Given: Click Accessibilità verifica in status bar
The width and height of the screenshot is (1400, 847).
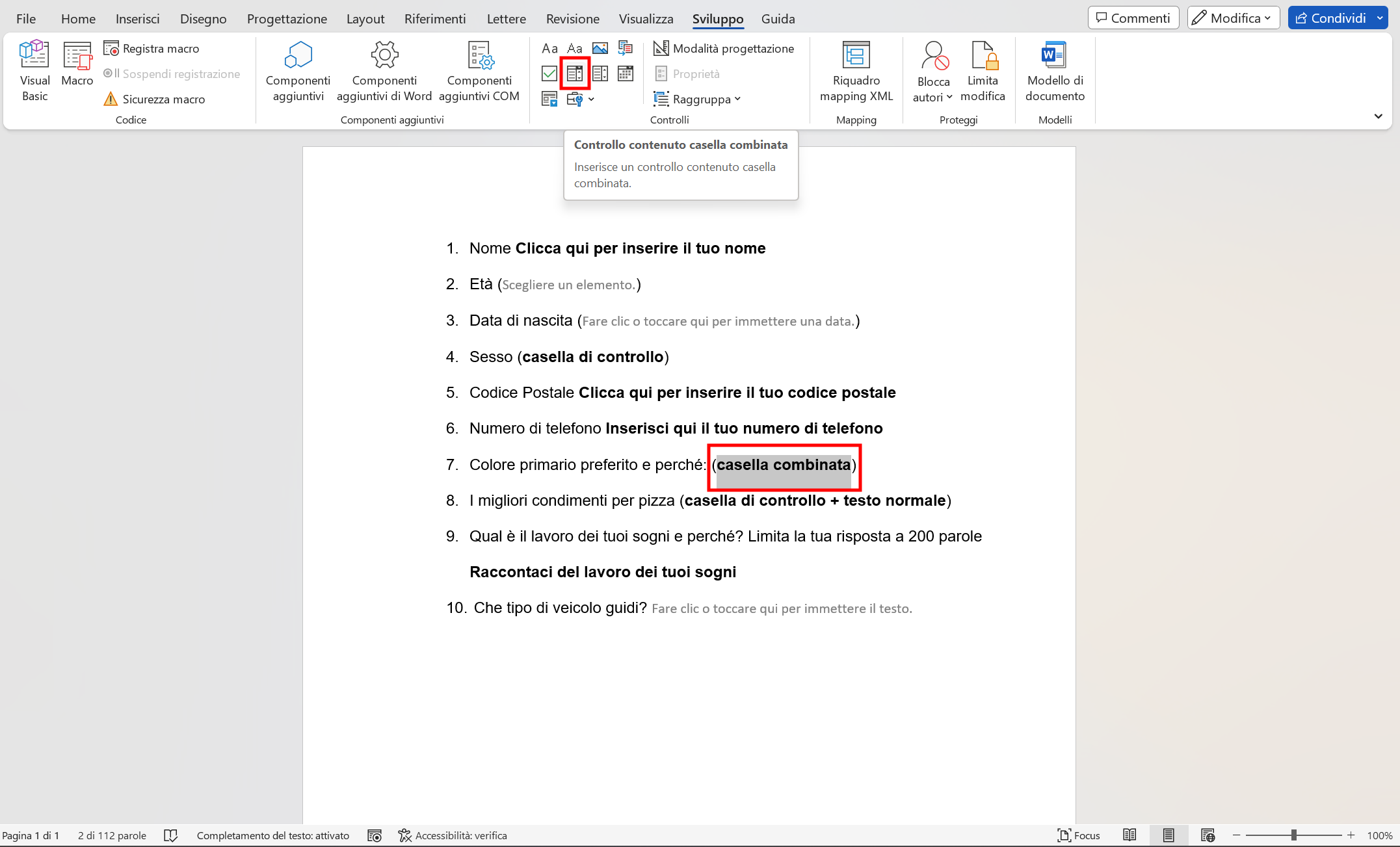Looking at the screenshot, I should point(453,835).
